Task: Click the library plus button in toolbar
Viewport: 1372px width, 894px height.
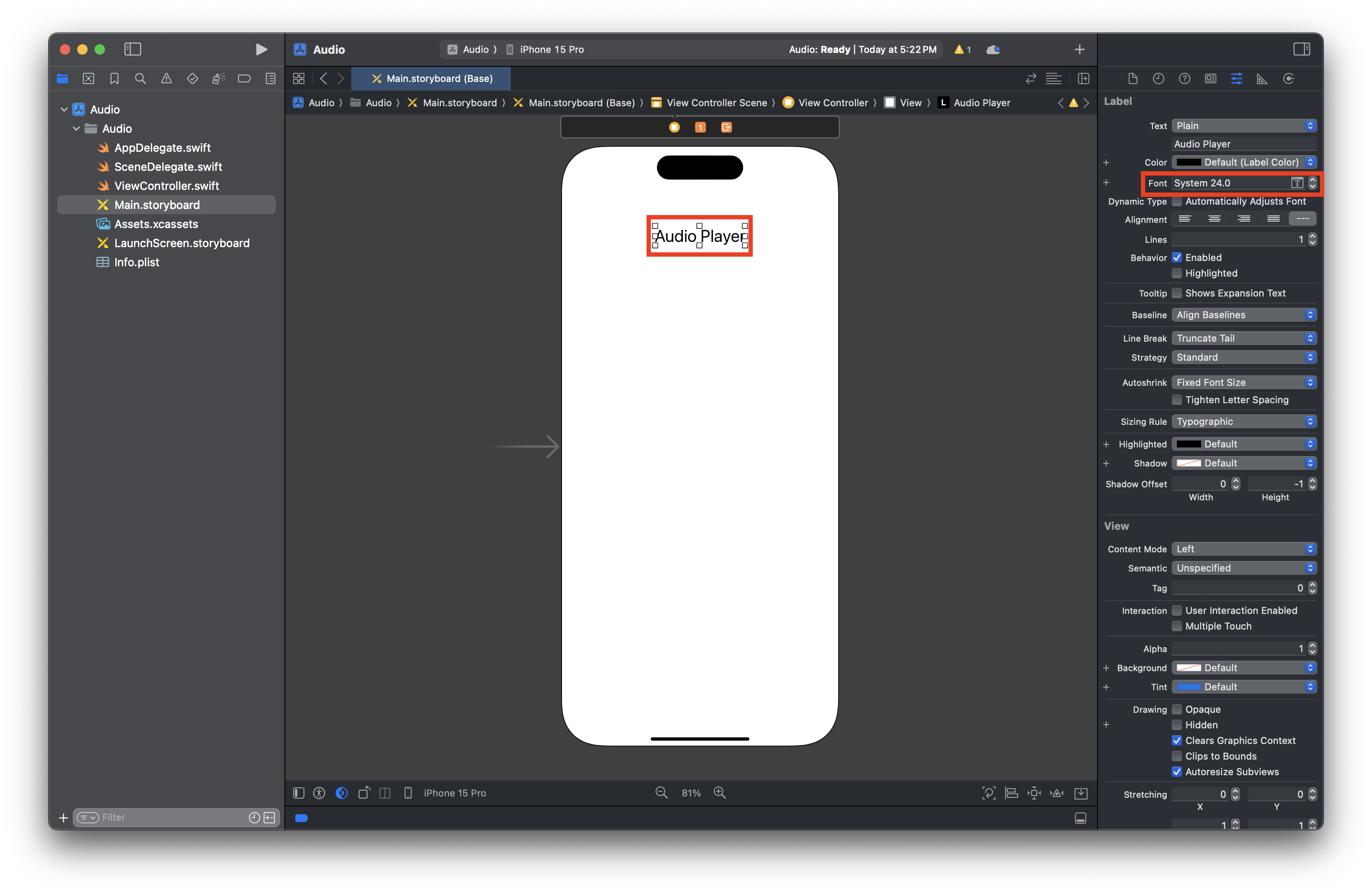Action: 1079,49
